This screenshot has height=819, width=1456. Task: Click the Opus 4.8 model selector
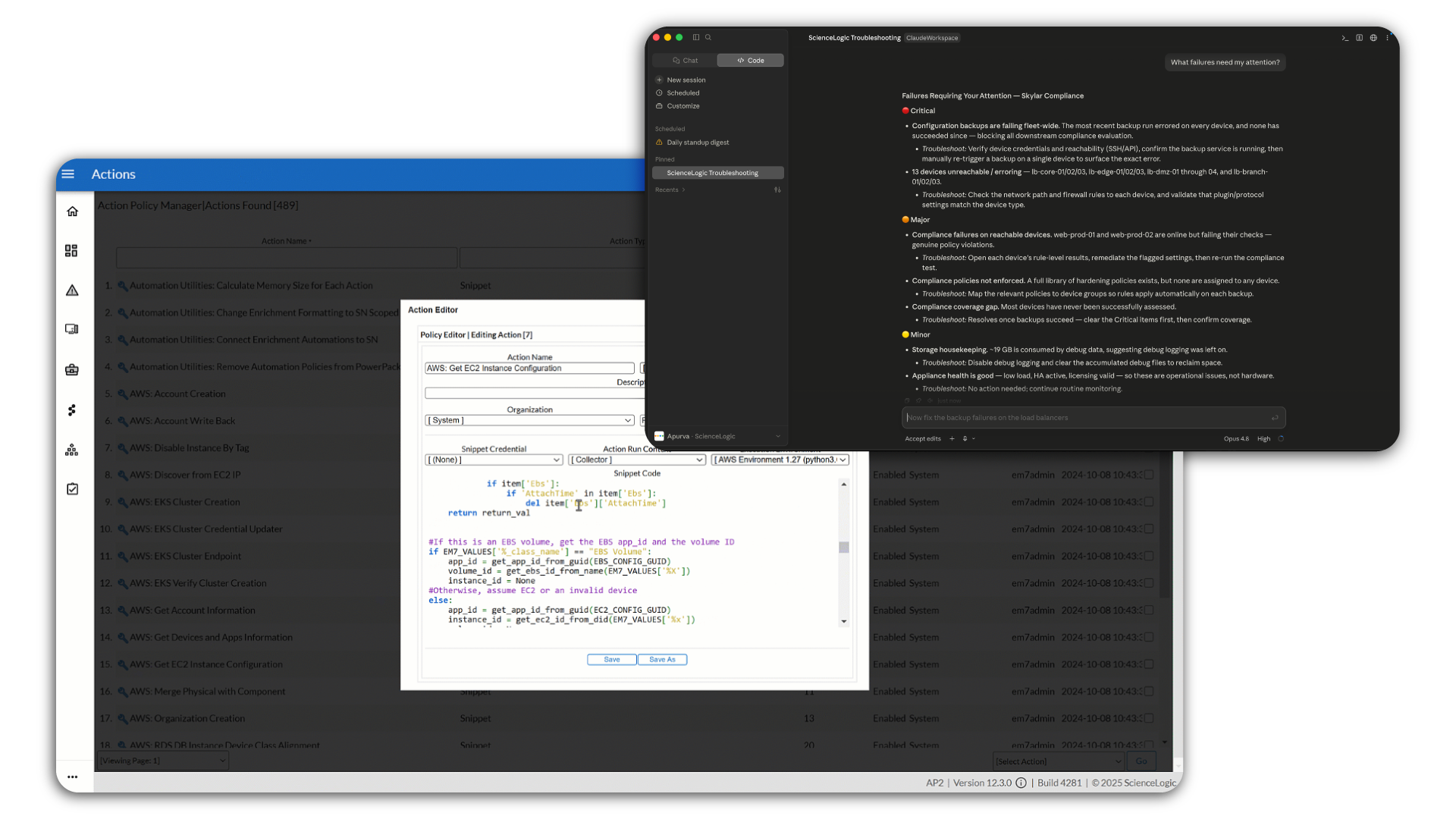(1236, 439)
